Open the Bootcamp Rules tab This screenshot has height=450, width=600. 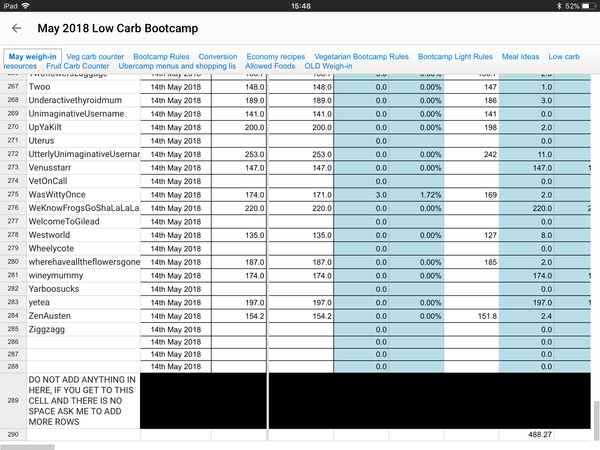[x=162, y=57]
